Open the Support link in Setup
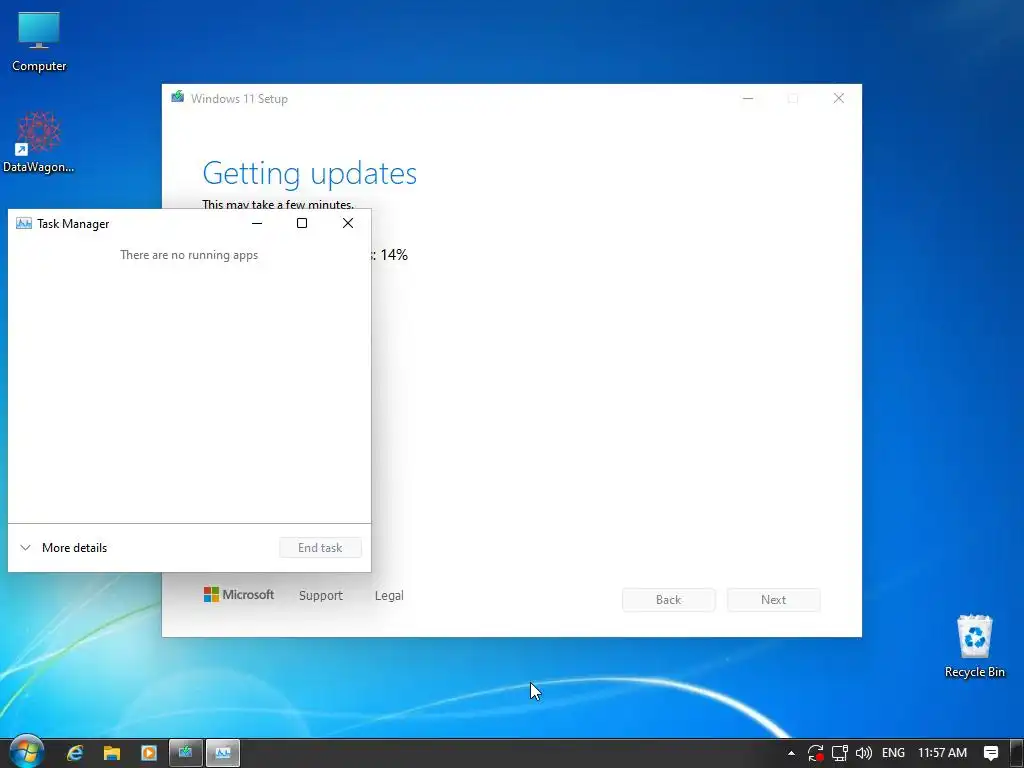The image size is (1024, 768). coord(321,596)
